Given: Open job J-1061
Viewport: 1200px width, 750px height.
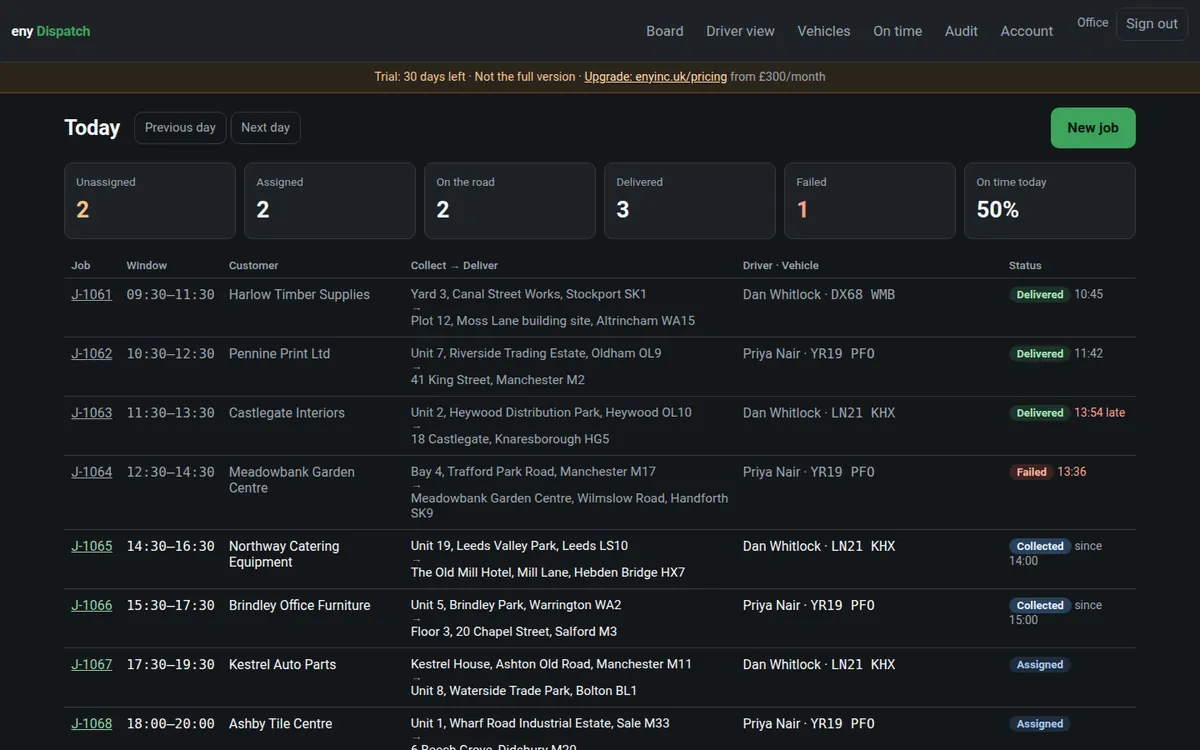Looking at the screenshot, I should 92,295.
